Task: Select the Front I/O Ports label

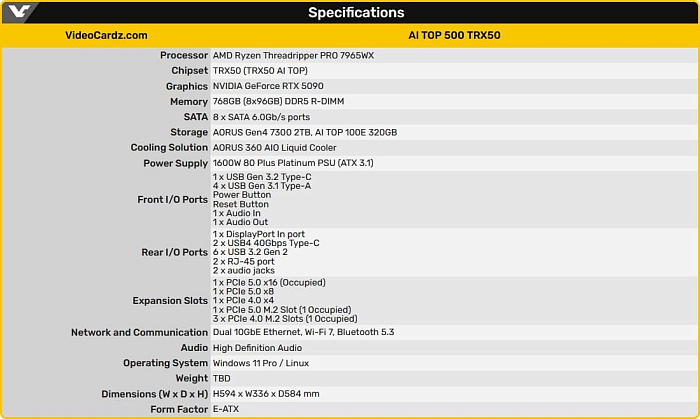Action: 172,199
